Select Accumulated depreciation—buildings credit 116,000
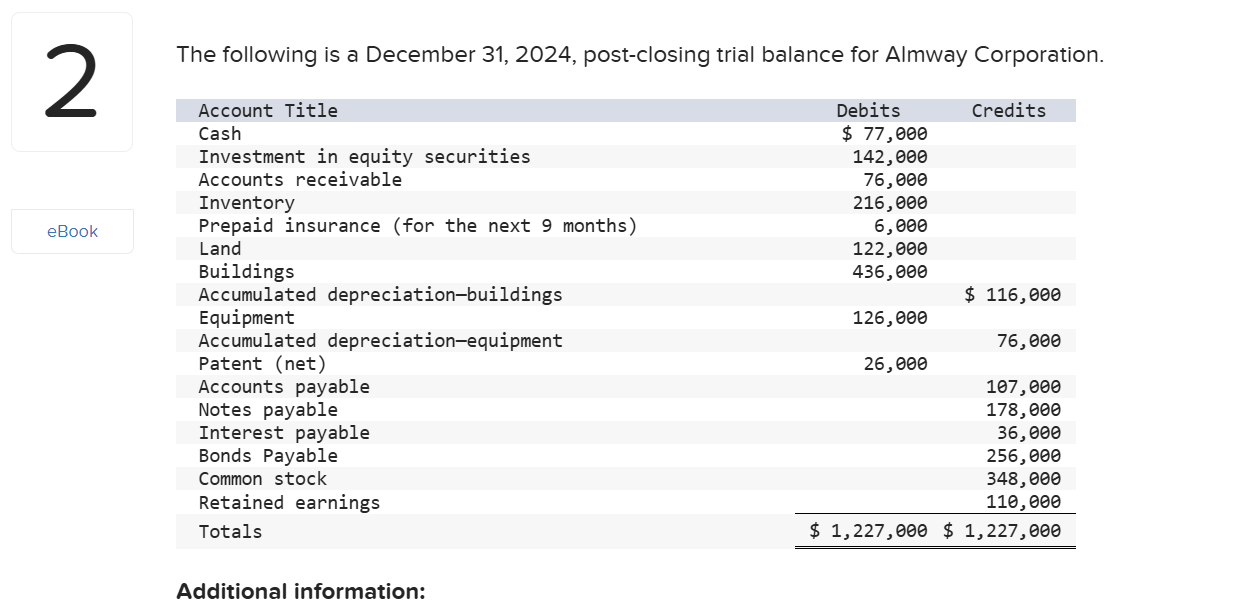 coord(1013,294)
